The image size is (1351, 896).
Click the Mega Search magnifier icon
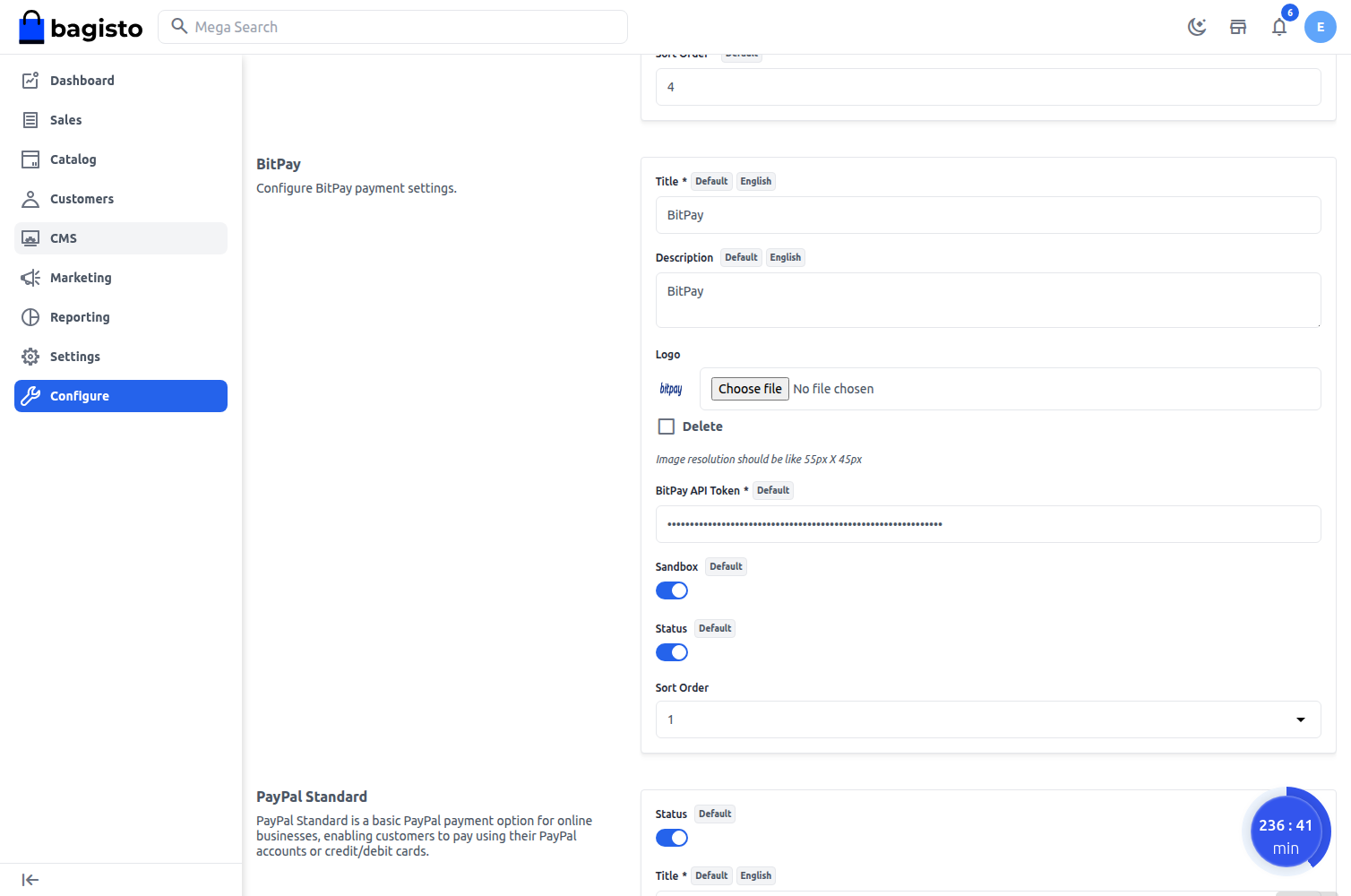pyautogui.click(x=179, y=26)
